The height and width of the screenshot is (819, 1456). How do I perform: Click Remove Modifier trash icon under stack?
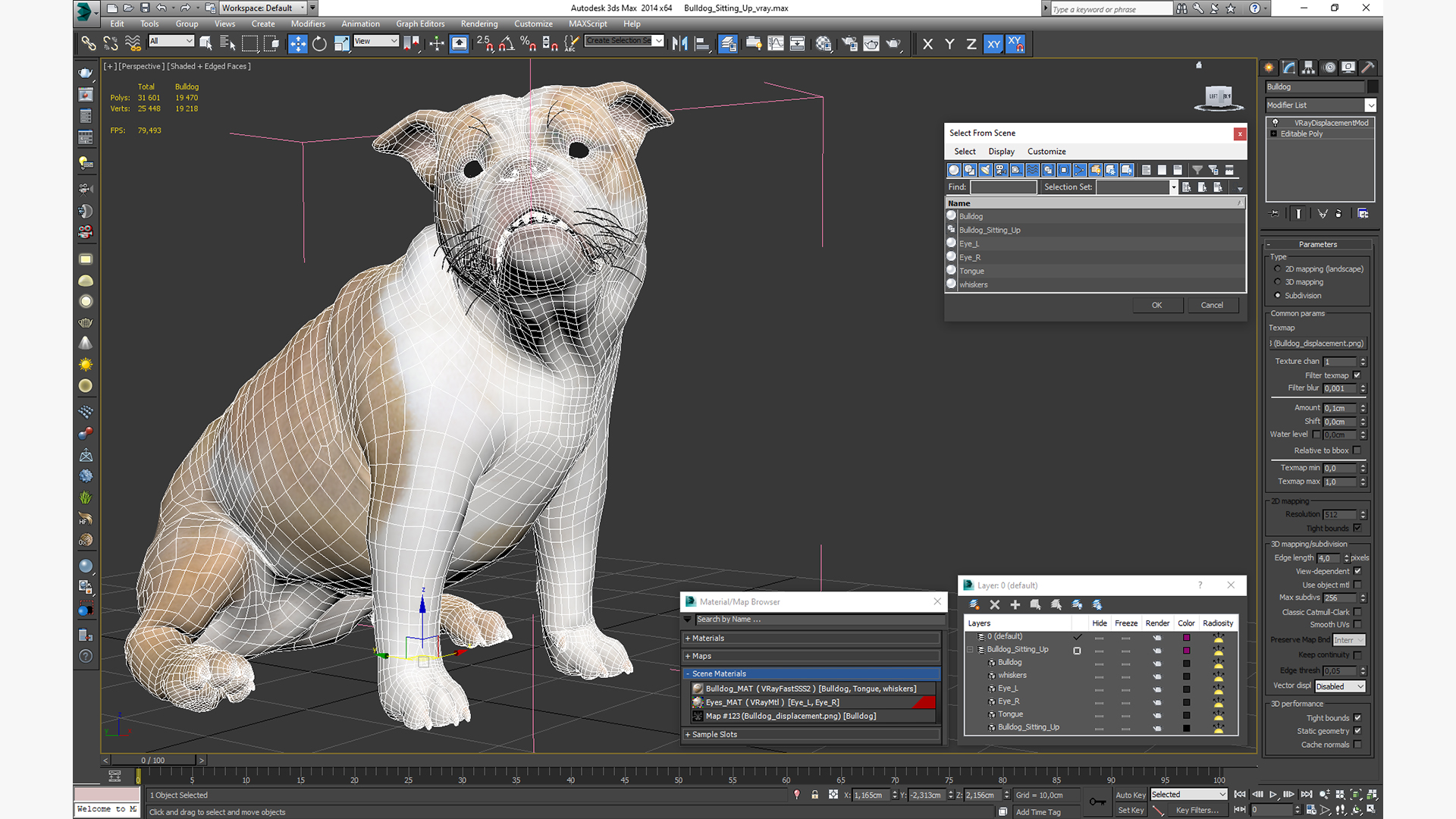click(x=1338, y=214)
